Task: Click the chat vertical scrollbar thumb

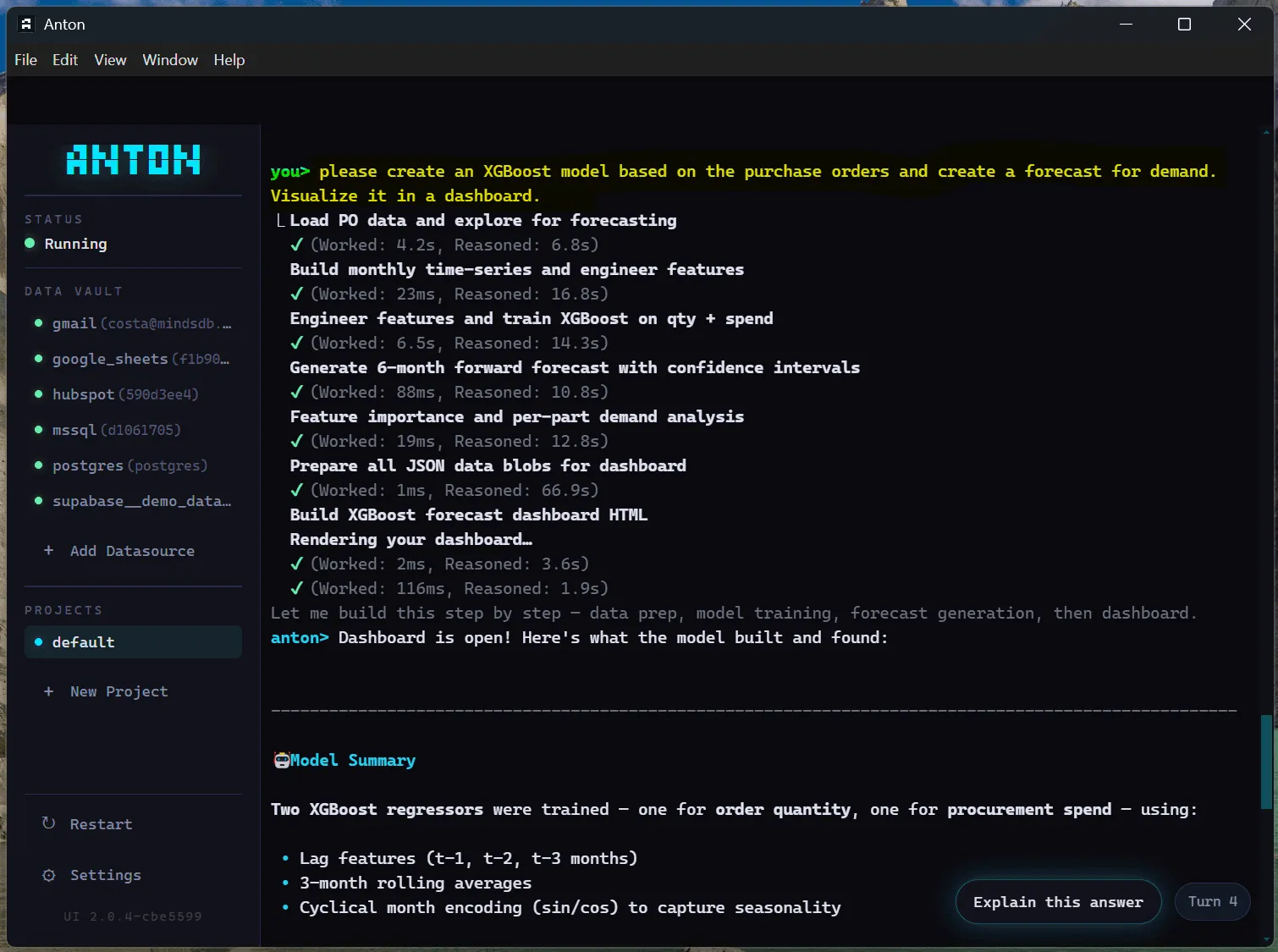Action: (1266, 762)
